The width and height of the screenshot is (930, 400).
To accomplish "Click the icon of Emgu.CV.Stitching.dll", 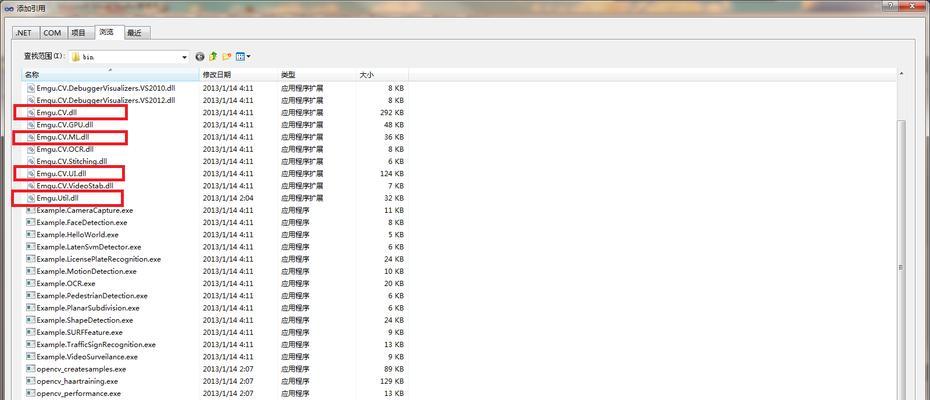I will coord(31,161).
